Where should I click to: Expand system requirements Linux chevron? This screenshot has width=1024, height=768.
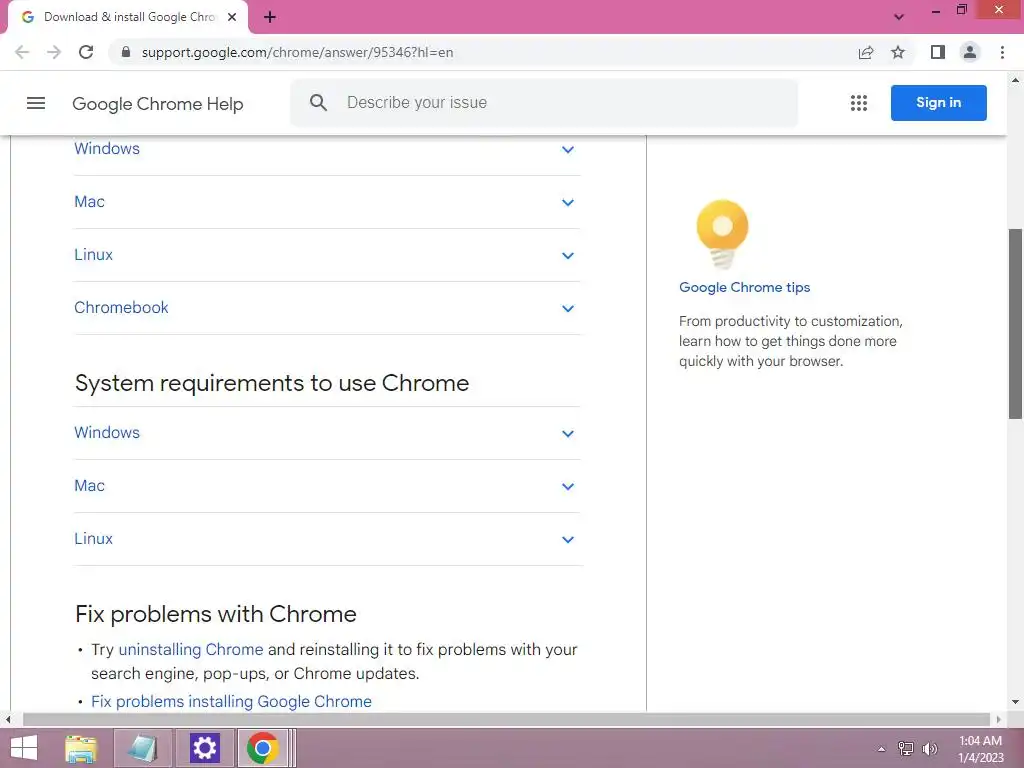568,539
